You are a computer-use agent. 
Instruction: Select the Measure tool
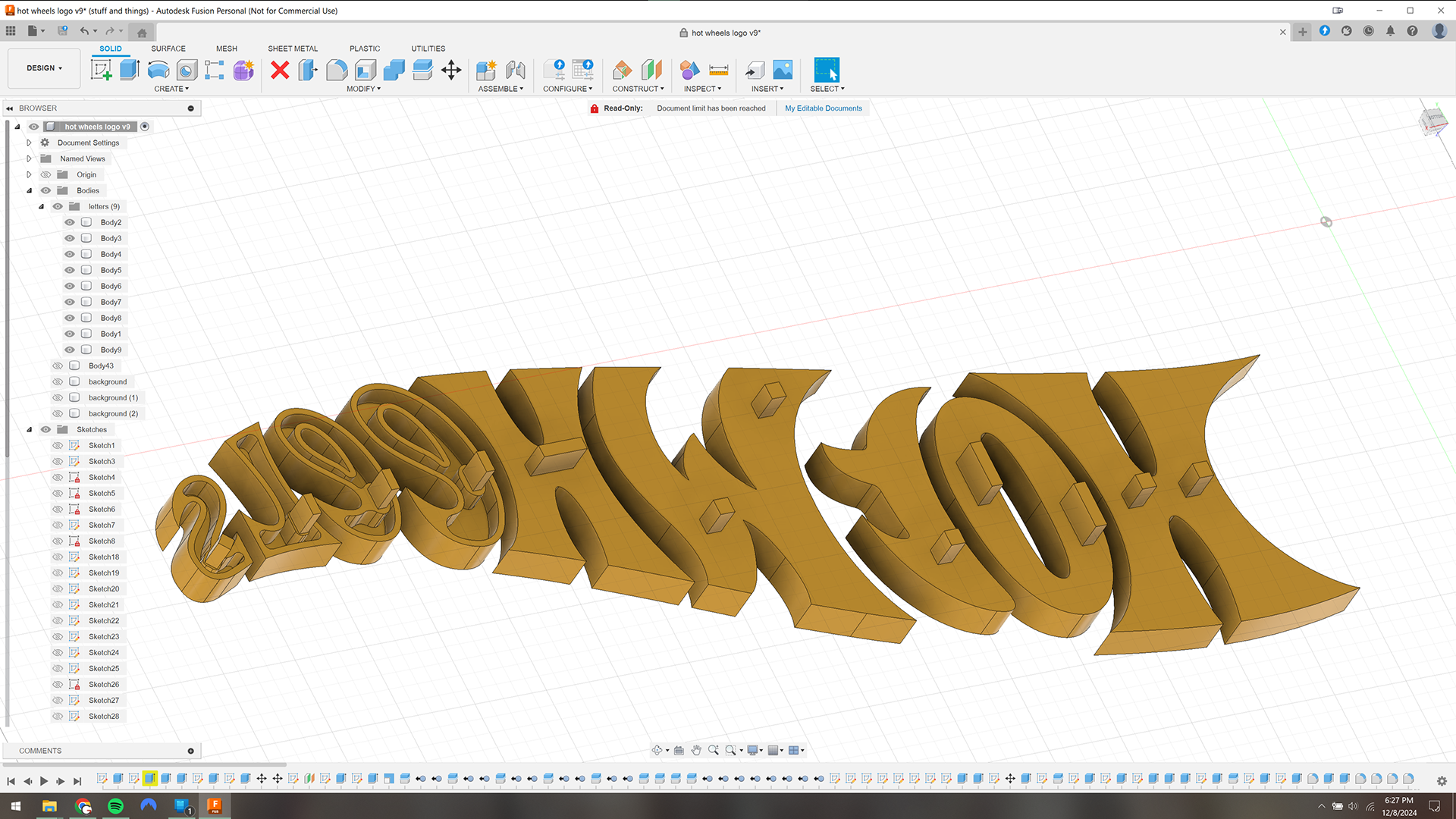coord(718,70)
